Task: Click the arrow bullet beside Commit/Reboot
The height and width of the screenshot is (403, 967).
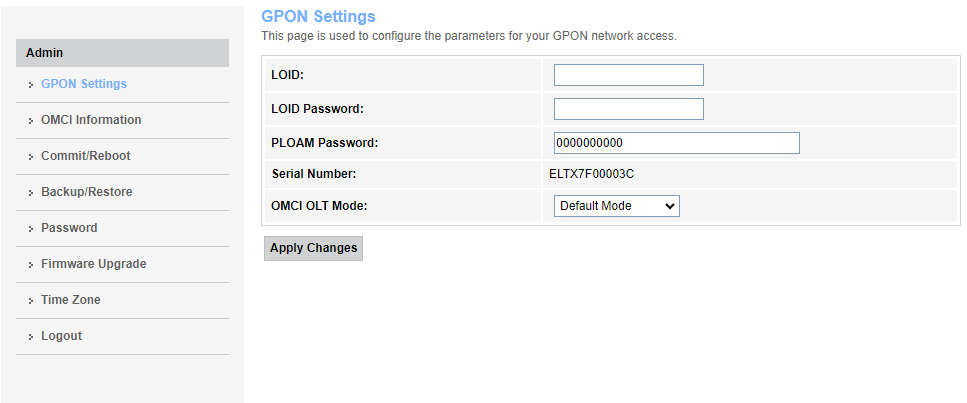Action: click(x=32, y=157)
